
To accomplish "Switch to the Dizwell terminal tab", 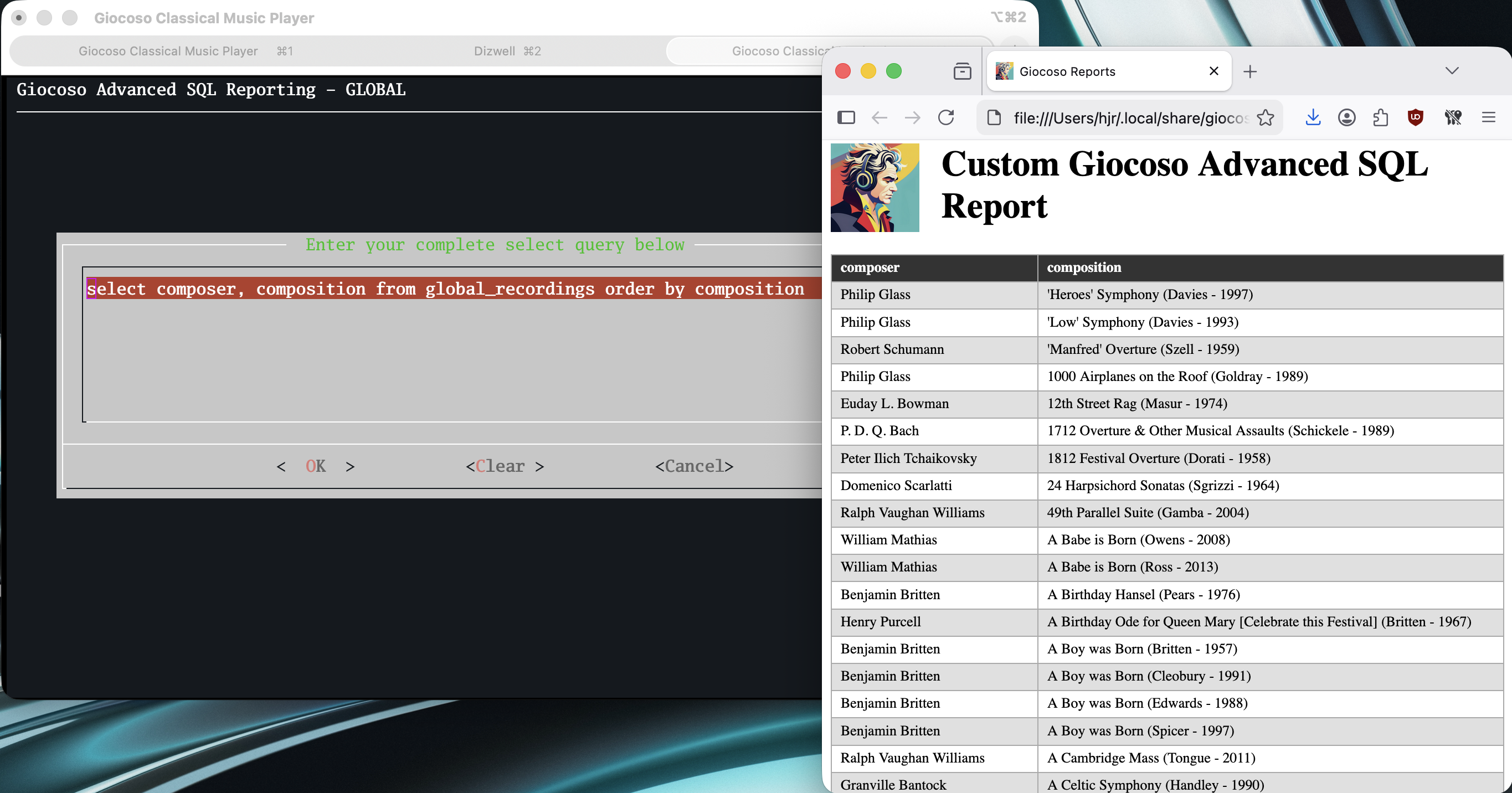I will 507,51.
